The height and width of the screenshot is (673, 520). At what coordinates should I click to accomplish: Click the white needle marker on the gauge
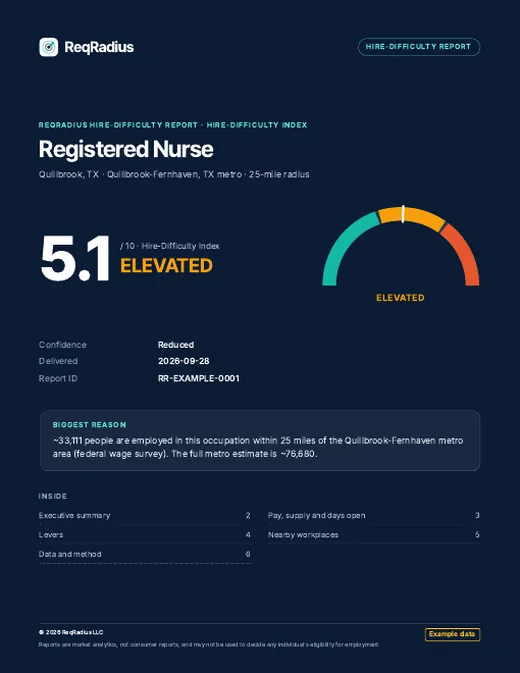click(x=403, y=214)
